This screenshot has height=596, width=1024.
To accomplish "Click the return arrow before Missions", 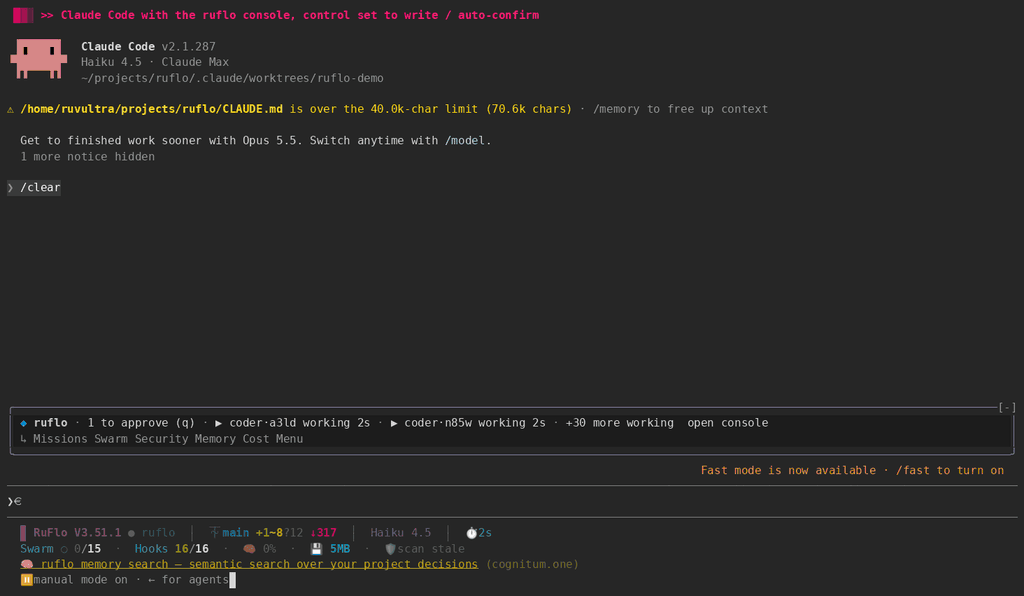I will 24,439.
